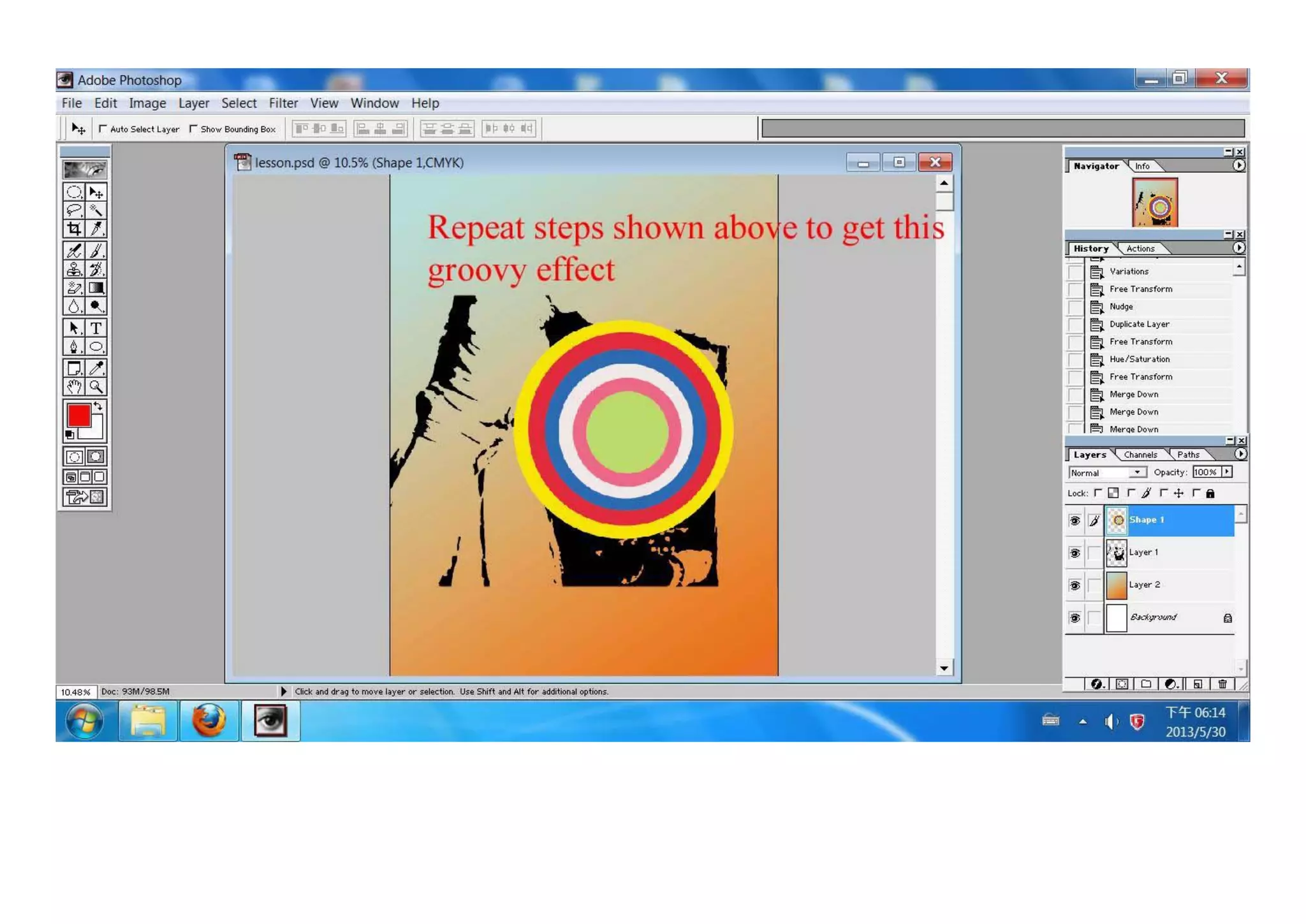Select the Ellipse shape tool
This screenshot has height=924, width=1306.
[96, 346]
